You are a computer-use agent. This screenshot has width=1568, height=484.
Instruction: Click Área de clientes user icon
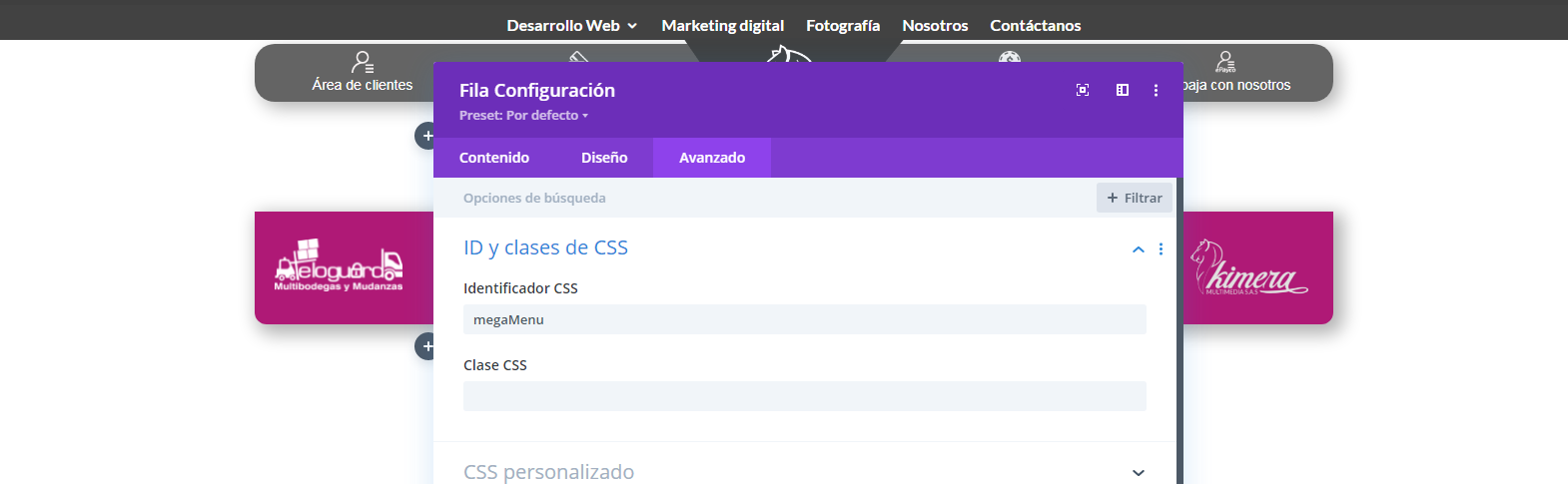(363, 63)
